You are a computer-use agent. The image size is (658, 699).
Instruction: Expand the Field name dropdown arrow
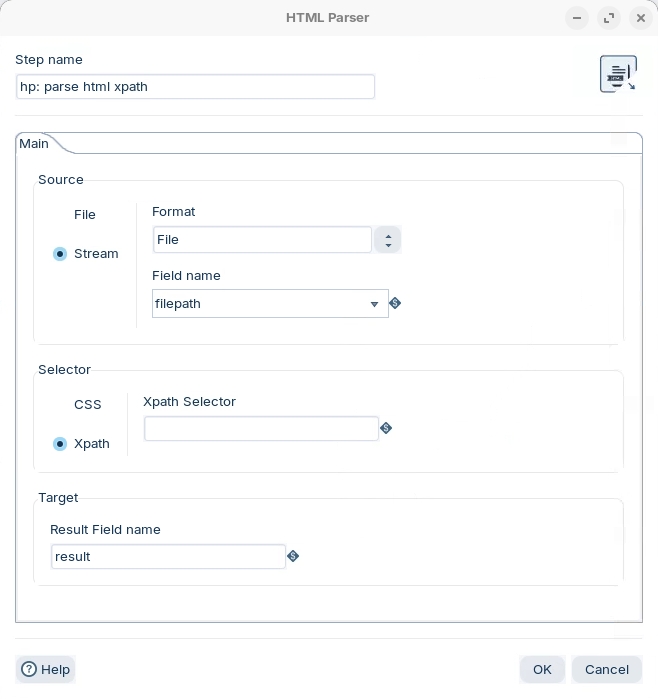click(375, 304)
